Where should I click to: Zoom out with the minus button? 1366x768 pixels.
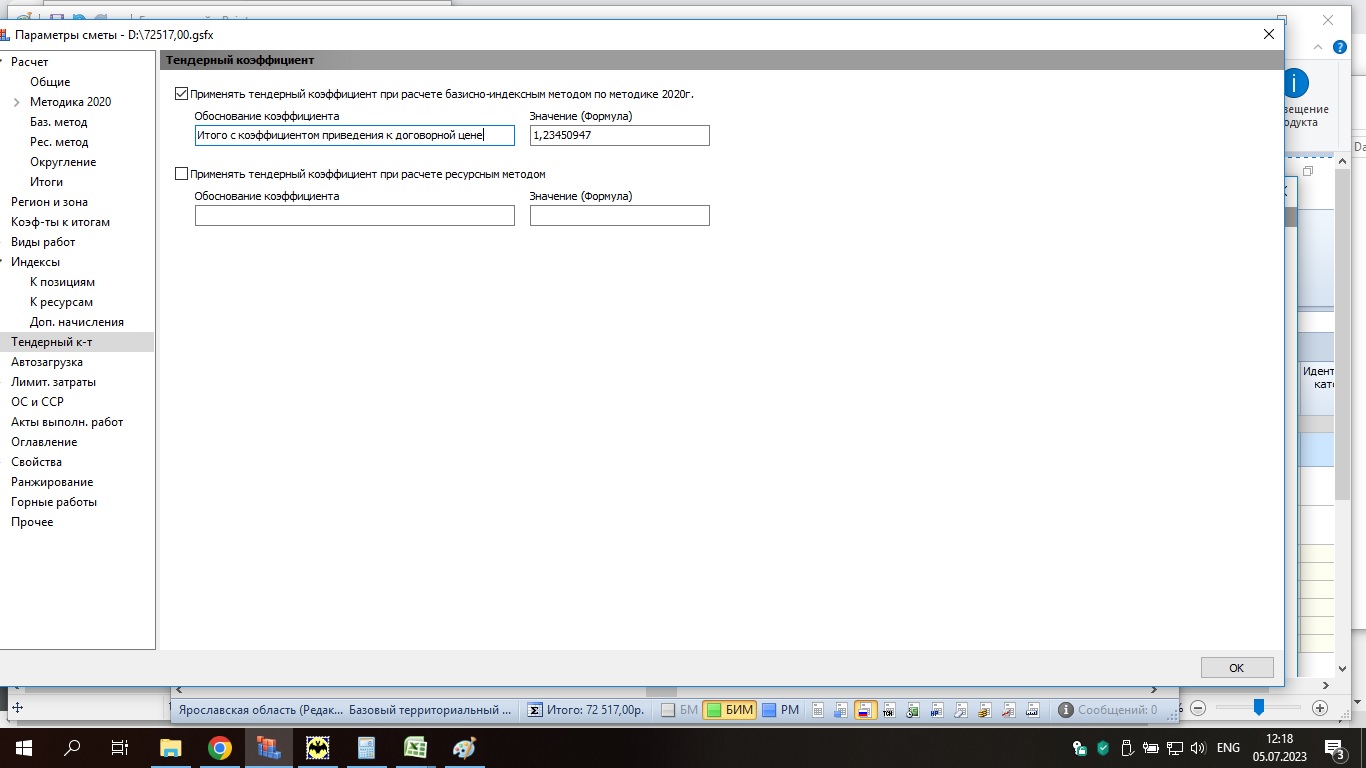[x=1198, y=708]
